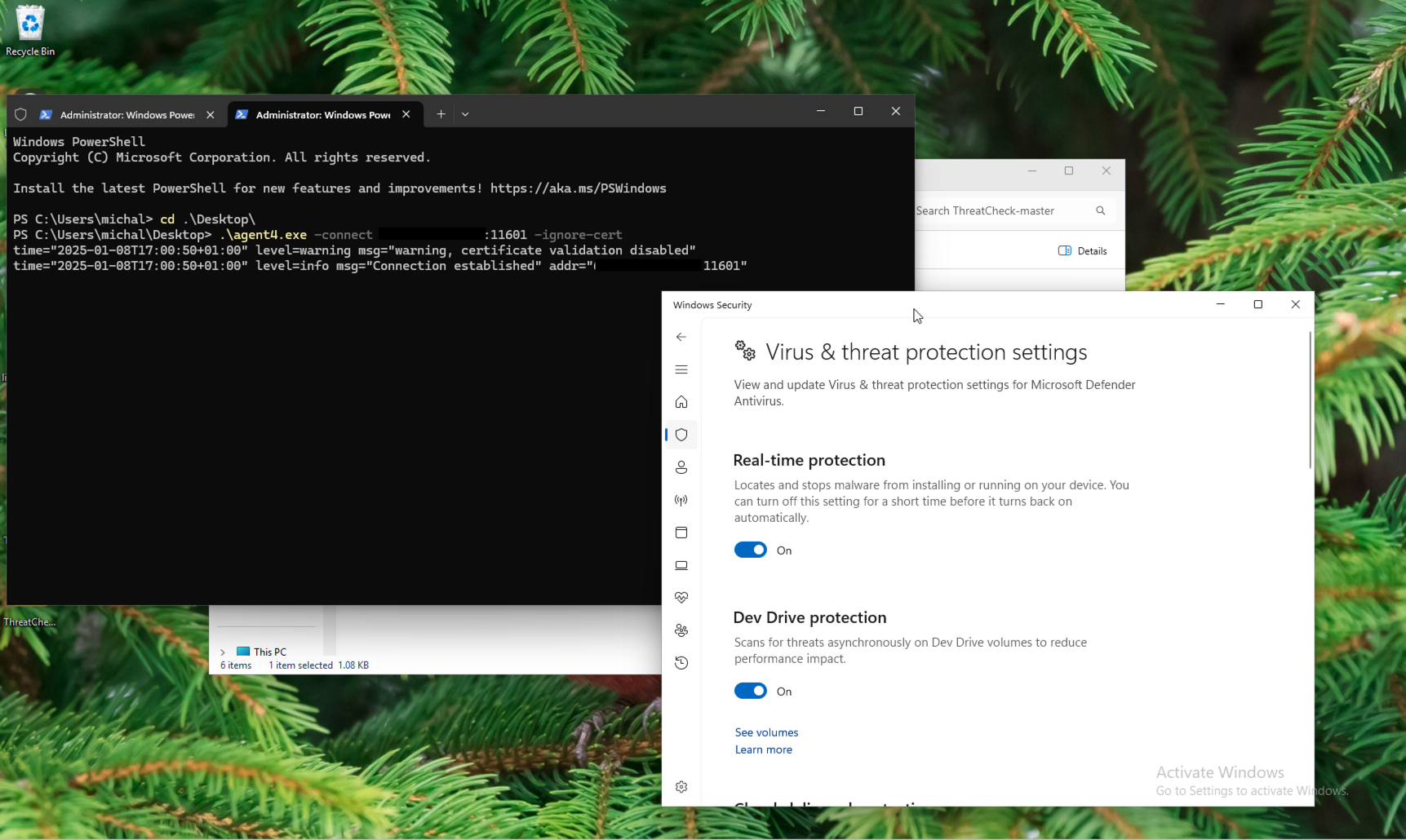Screen dimensions: 1406x840
Task: Maximize the terminal window
Action: coord(858,111)
